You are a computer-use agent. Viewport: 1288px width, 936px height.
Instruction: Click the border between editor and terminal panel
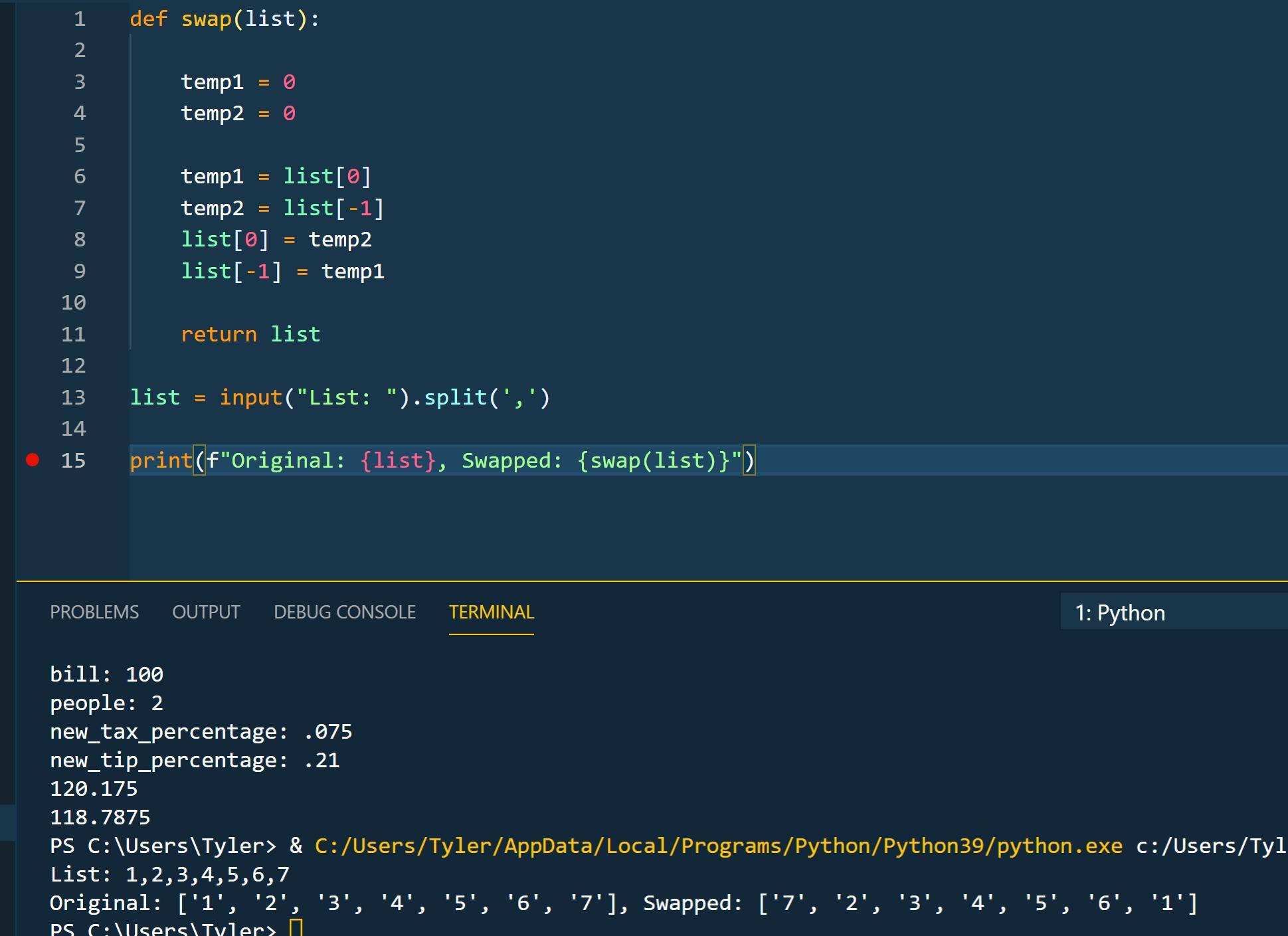pyautogui.click(x=651, y=581)
